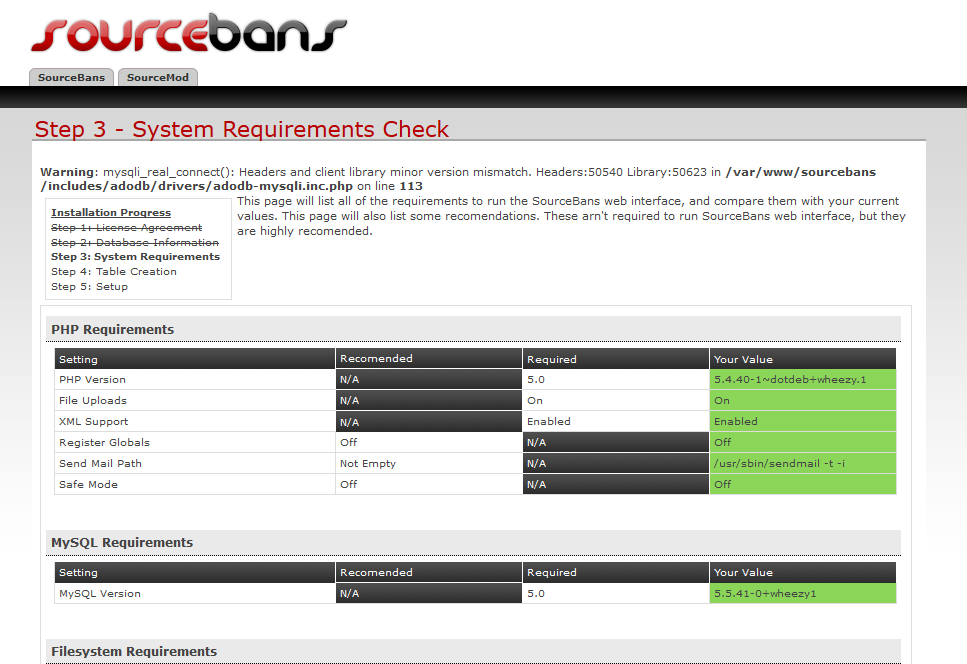Viewport: 967px width, 664px height.
Task: Switch to the SourceMod tab
Action: coord(158,77)
